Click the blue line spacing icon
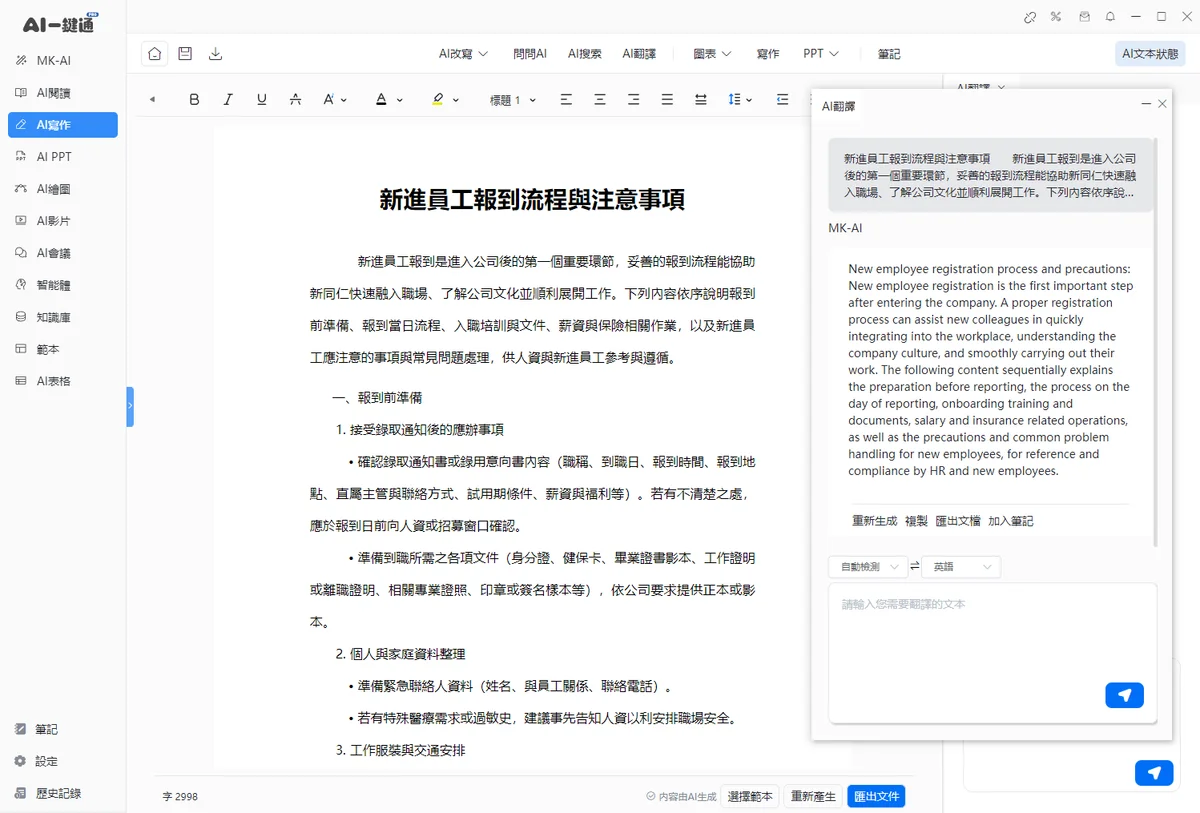 734,100
